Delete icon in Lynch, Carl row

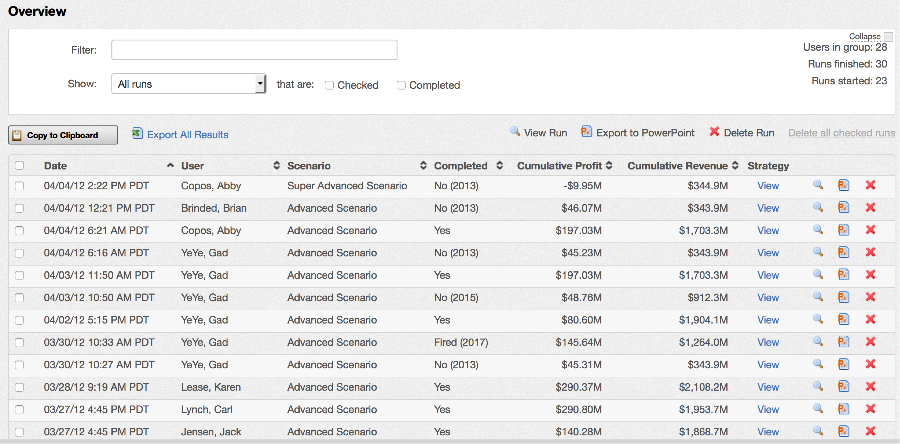pos(870,408)
